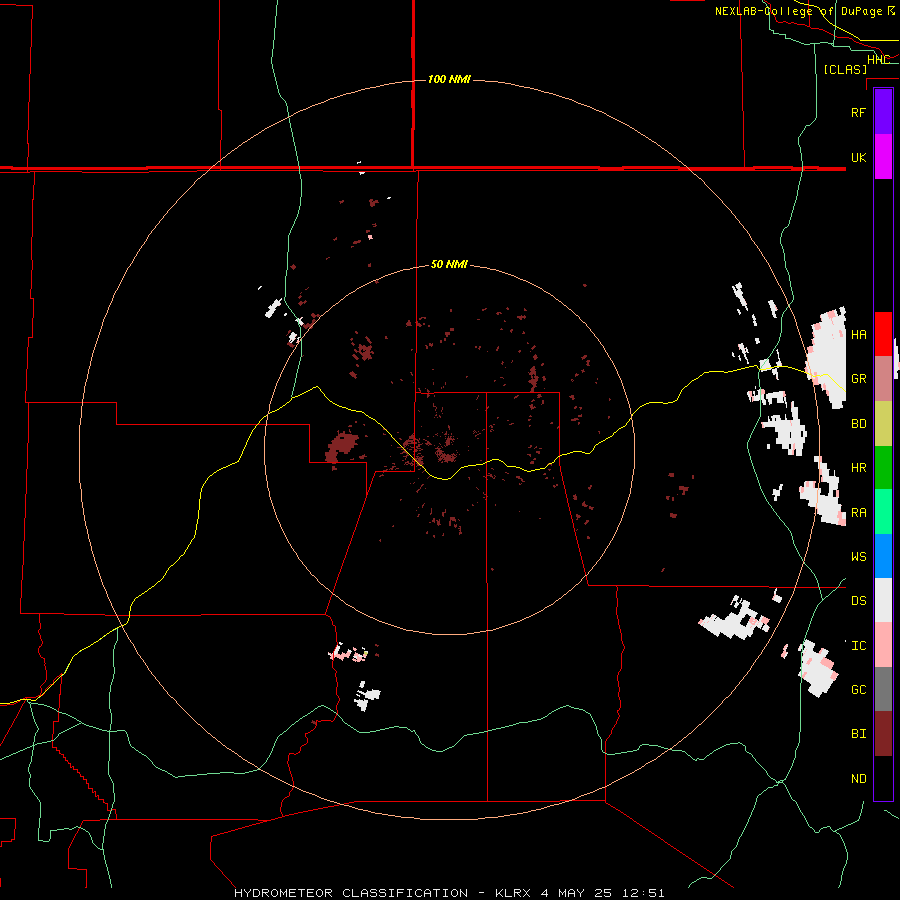The image size is (900, 900).
Task: Click the BD big drops label
Action: pyautogui.click(x=858, y=424)
